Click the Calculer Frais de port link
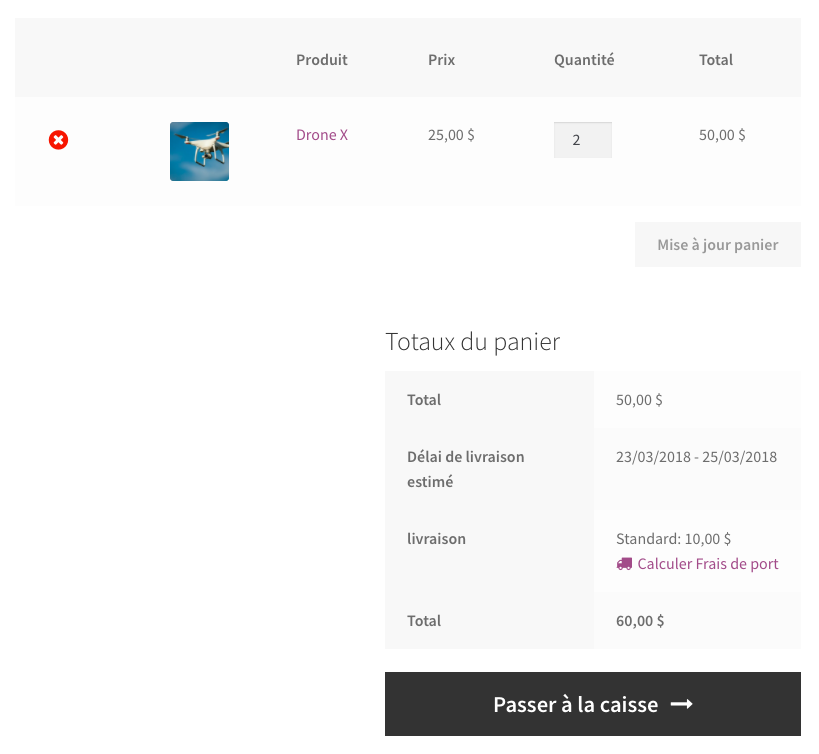The width and height of the screenshot is (819, 754). pos(707,564)
